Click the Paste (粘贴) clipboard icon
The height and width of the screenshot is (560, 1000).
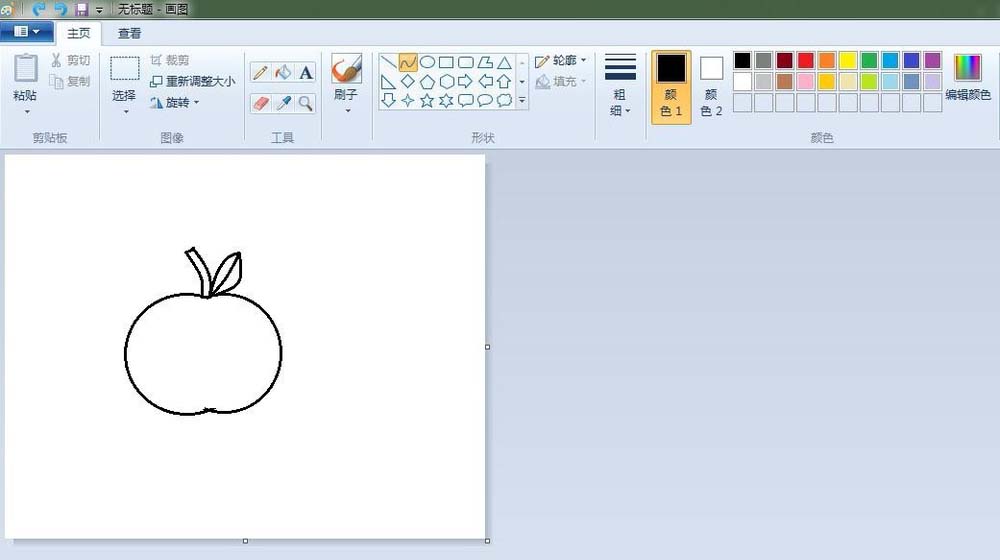tap(26, 68)
